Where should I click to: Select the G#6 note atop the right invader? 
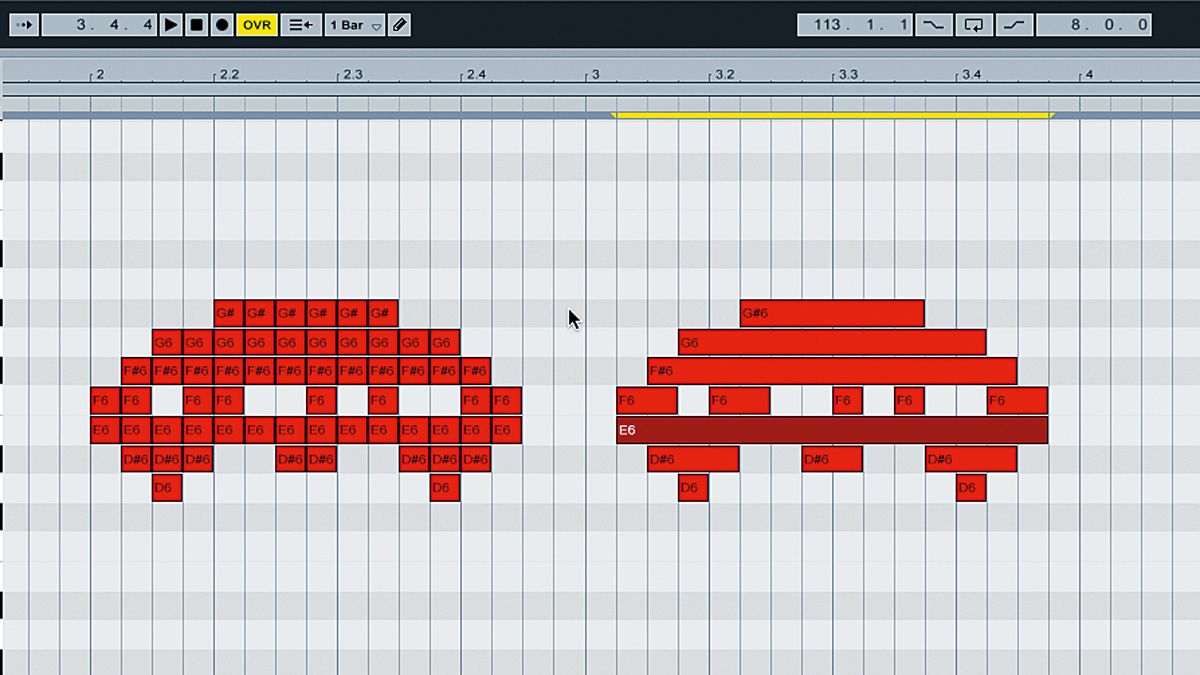[830, 312]
